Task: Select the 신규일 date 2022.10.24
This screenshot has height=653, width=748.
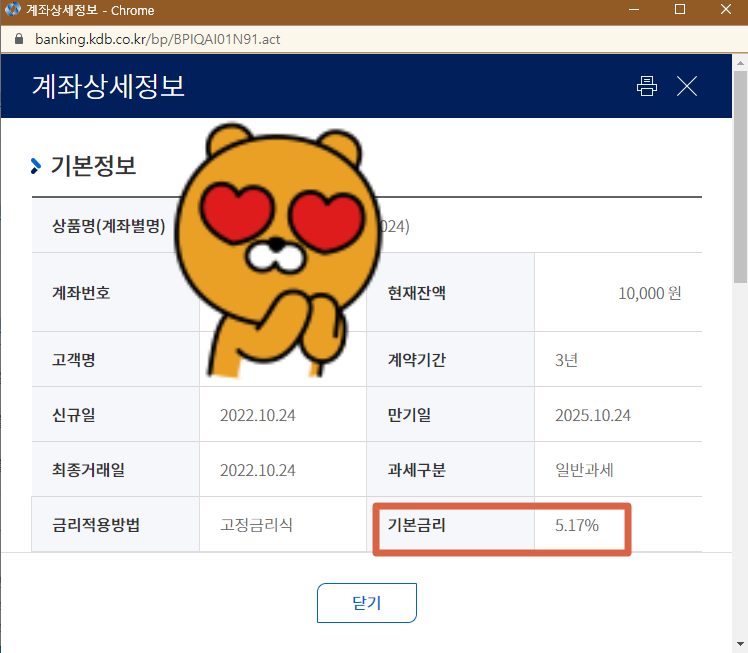Action: (x=258, y=415)
